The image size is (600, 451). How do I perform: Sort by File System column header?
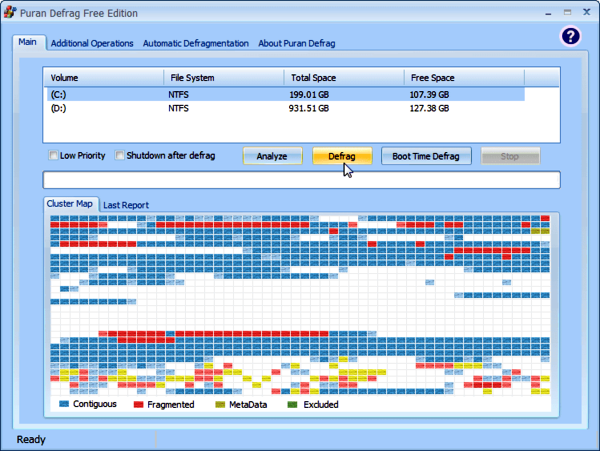coord(224,78)
